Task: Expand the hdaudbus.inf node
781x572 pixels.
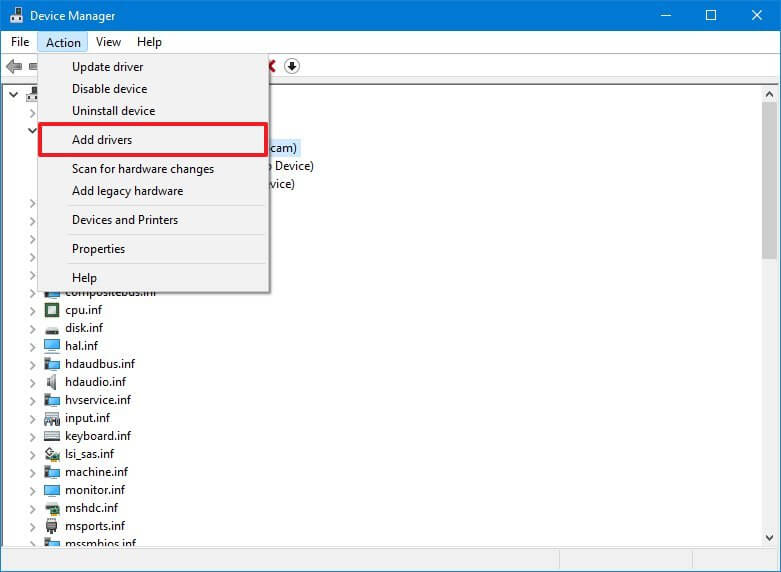Action: (32, 364)
